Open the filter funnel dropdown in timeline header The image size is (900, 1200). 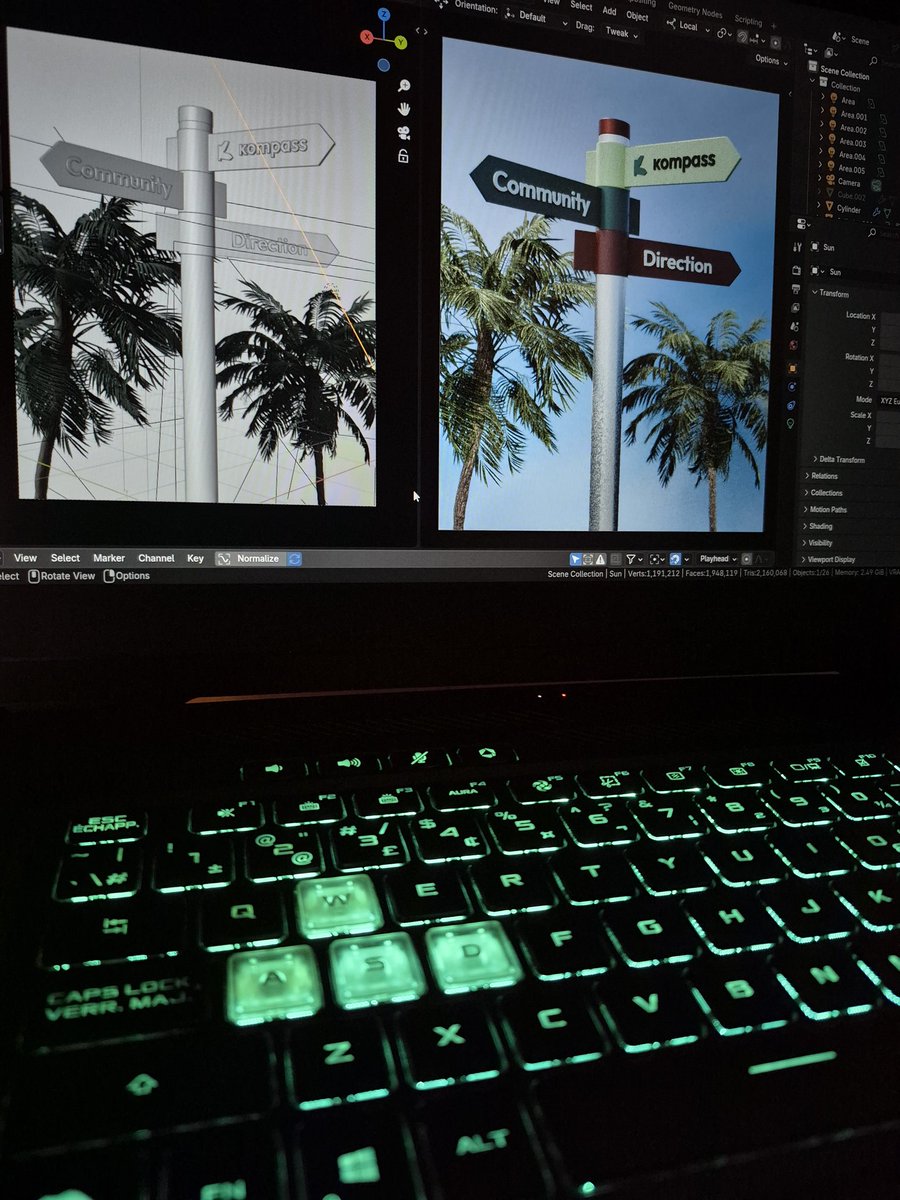[x=634, y=559]
